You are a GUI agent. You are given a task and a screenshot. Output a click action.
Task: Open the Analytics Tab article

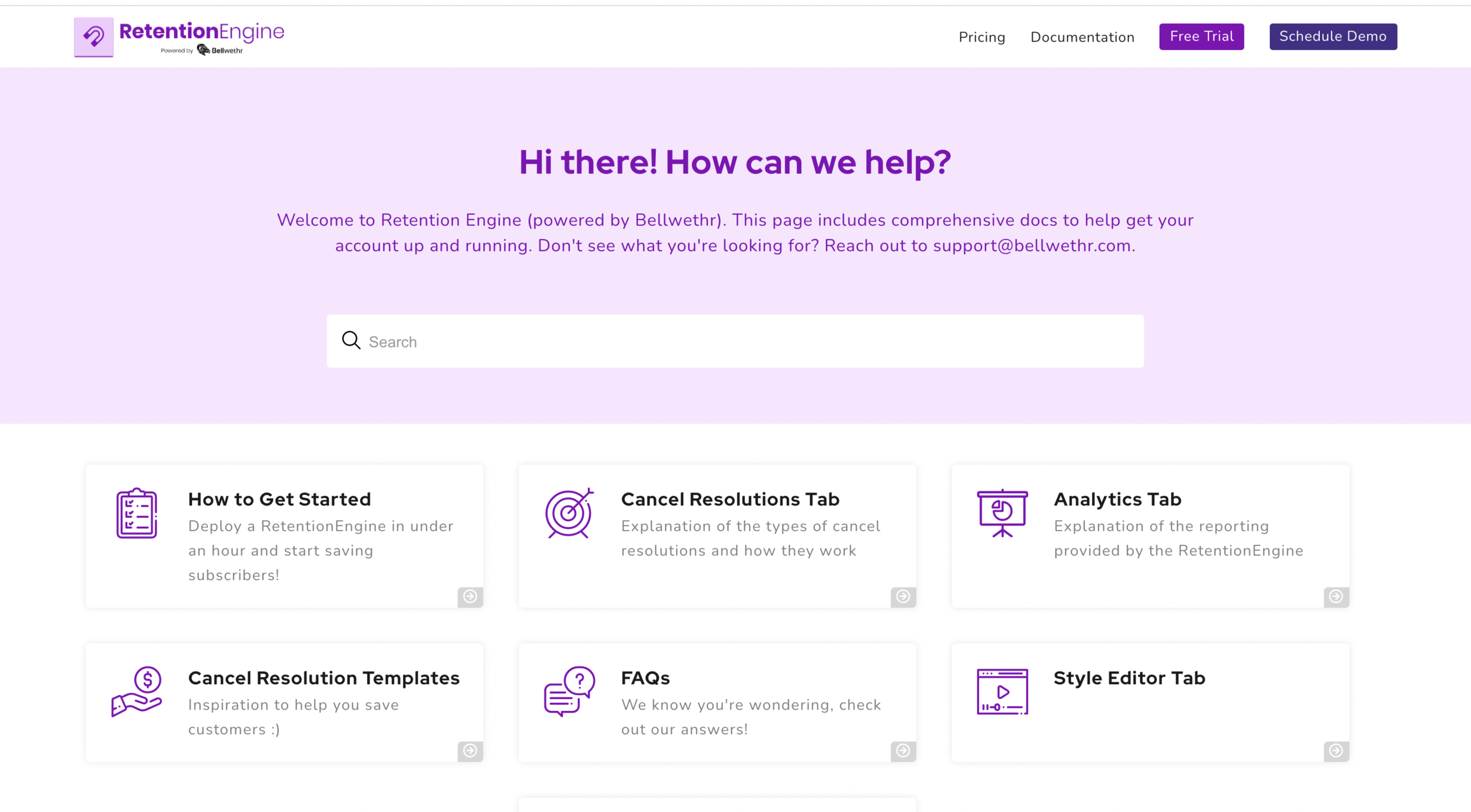pyautogui.click(x=1117, y=499)
